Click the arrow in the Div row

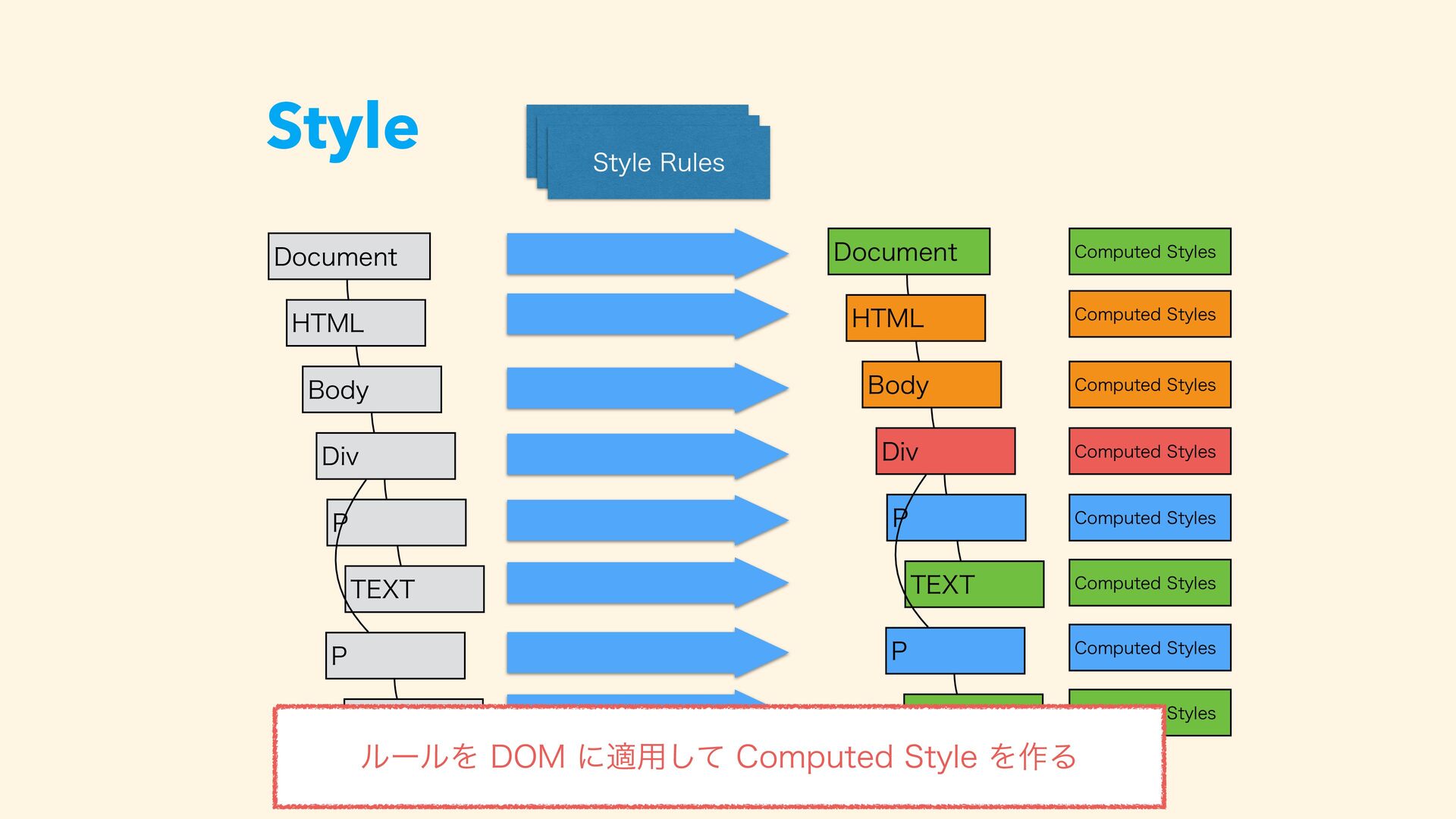[648, 454]
